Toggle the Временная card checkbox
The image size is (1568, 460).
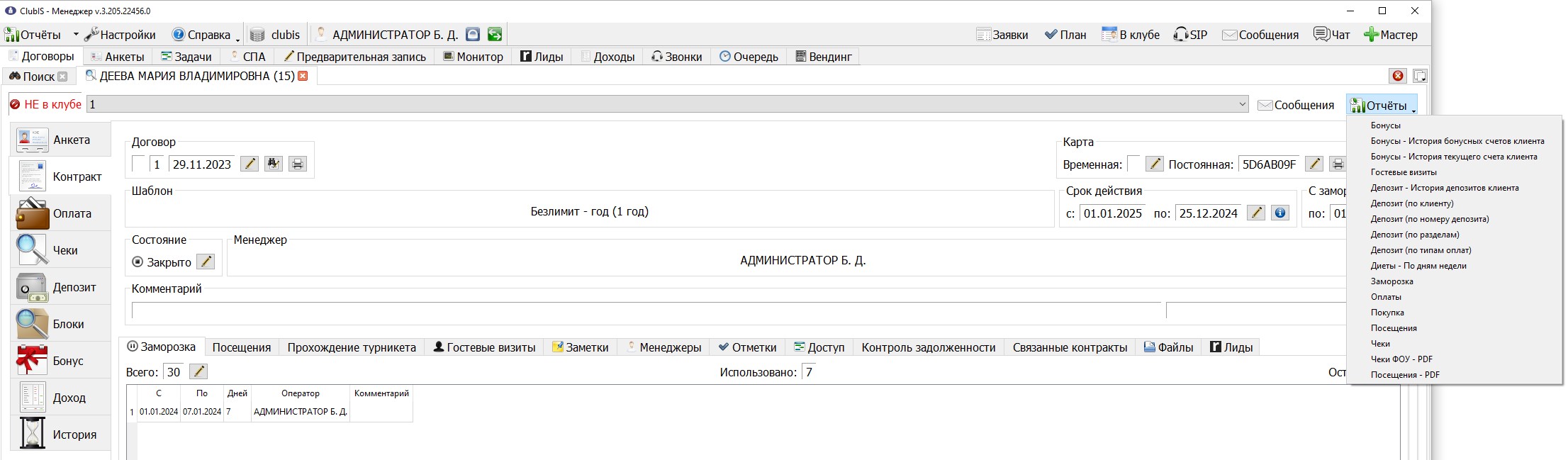tap(1133, 164)
